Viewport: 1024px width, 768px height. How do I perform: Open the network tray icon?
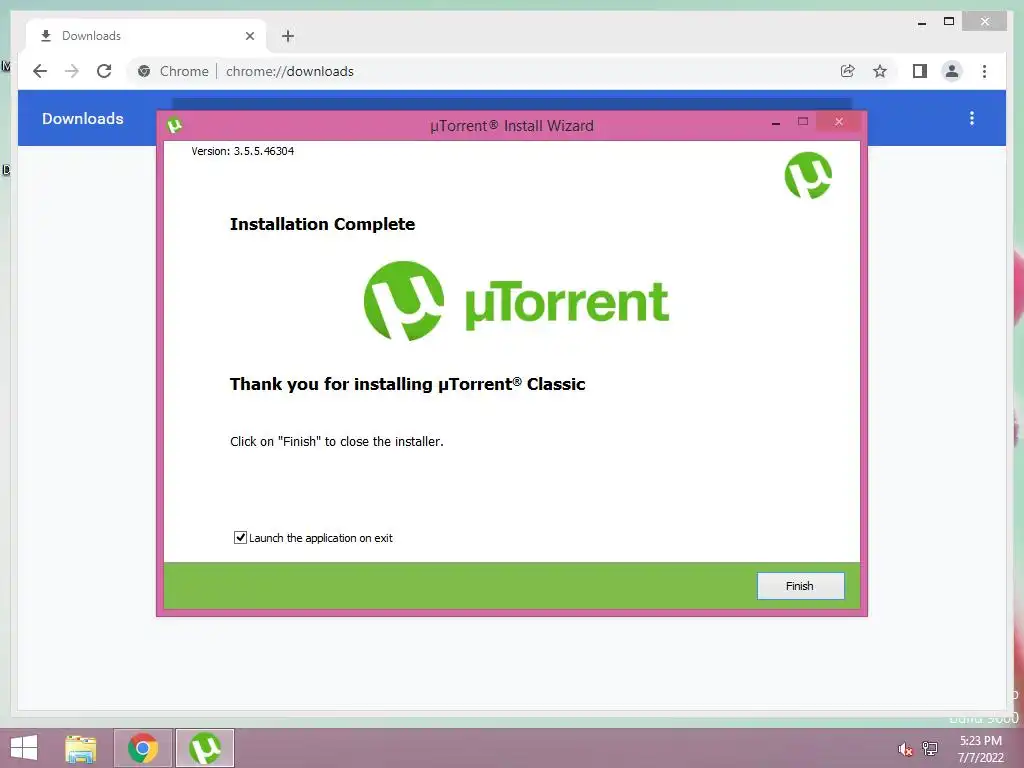(x=930, y=749)
